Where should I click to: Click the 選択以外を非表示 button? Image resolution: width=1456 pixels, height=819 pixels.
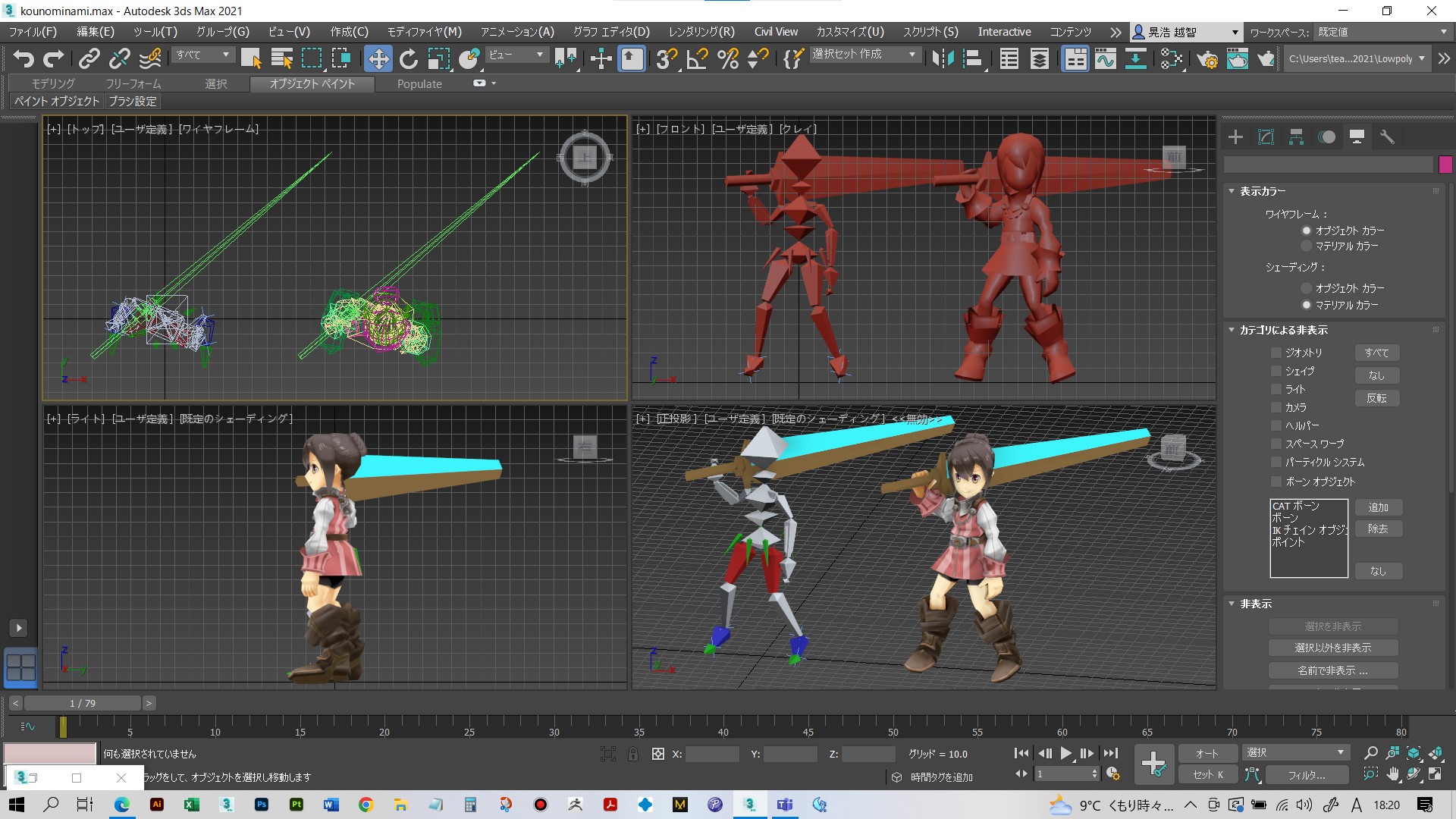(1333, 648)
